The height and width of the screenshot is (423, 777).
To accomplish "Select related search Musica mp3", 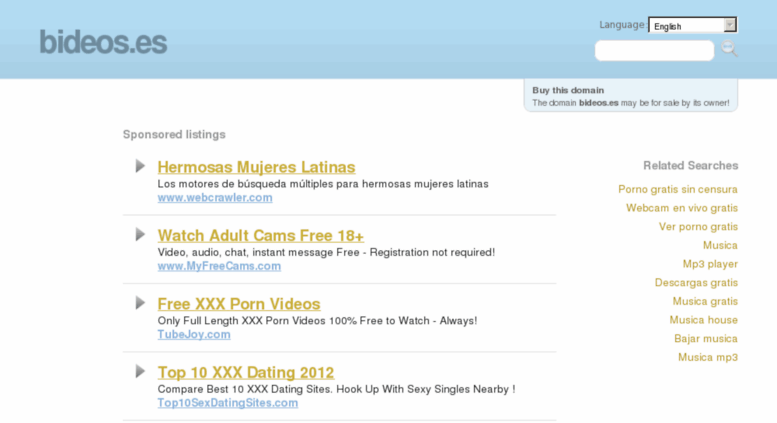I will 708,357.
